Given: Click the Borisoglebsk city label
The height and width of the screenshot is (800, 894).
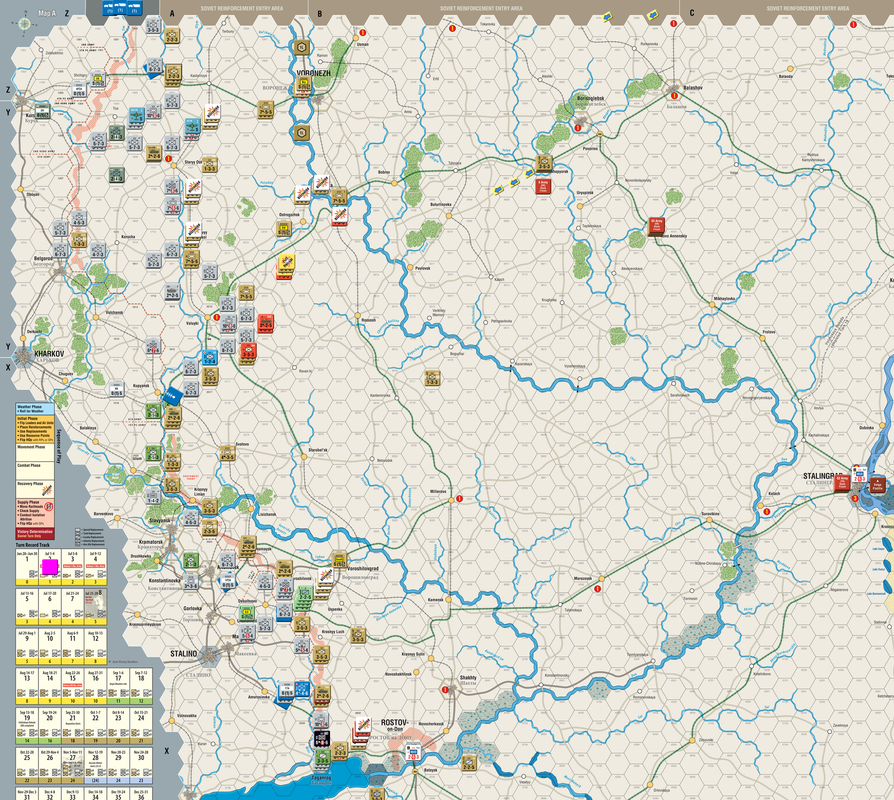Looking at the screenshot, I should click(591, 98).
